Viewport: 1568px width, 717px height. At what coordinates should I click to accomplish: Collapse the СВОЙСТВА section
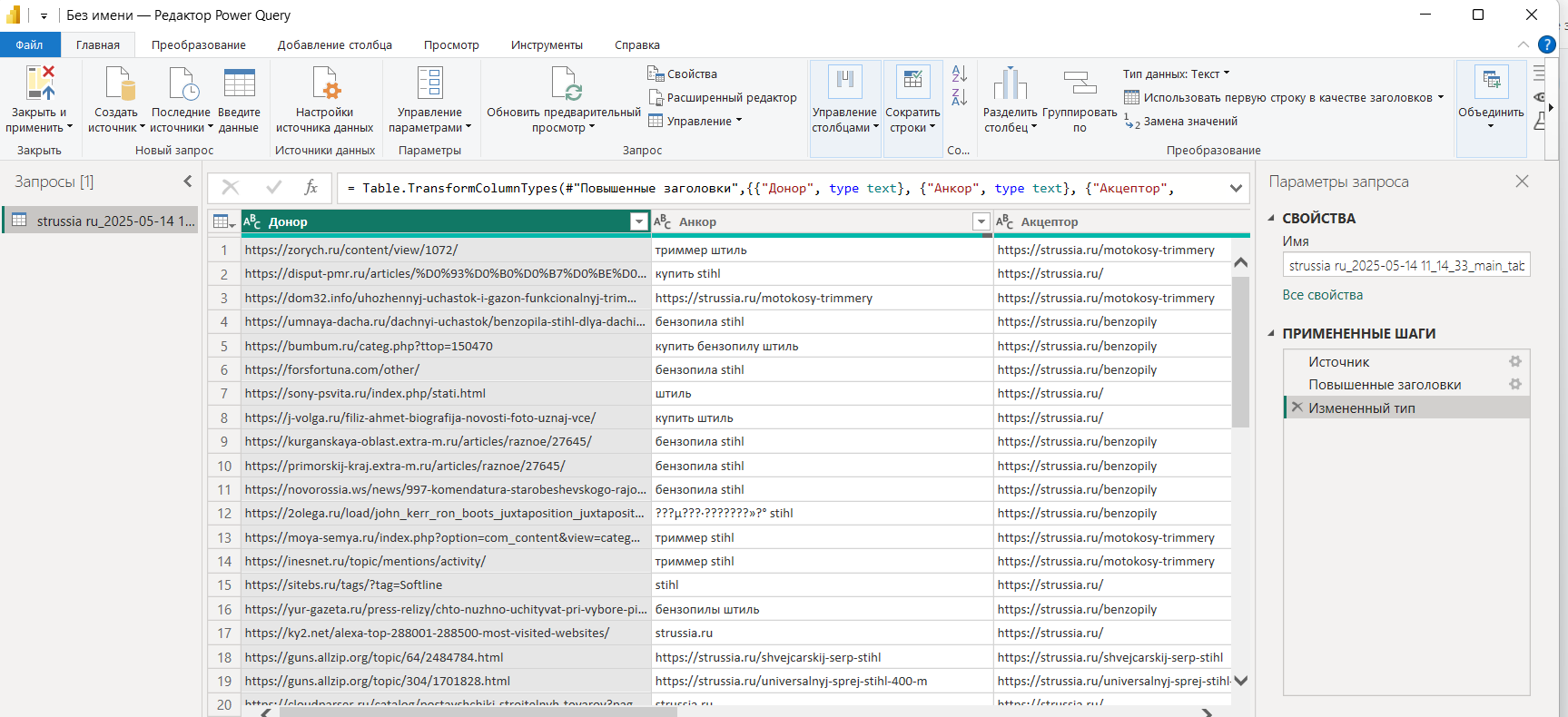[1271, 219]
